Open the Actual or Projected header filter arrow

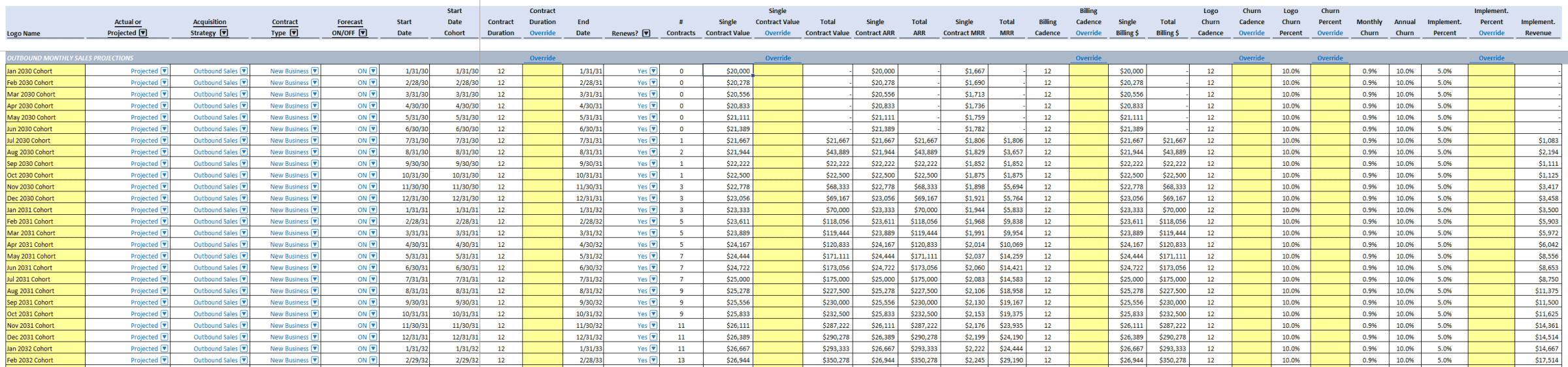point(143,33)
